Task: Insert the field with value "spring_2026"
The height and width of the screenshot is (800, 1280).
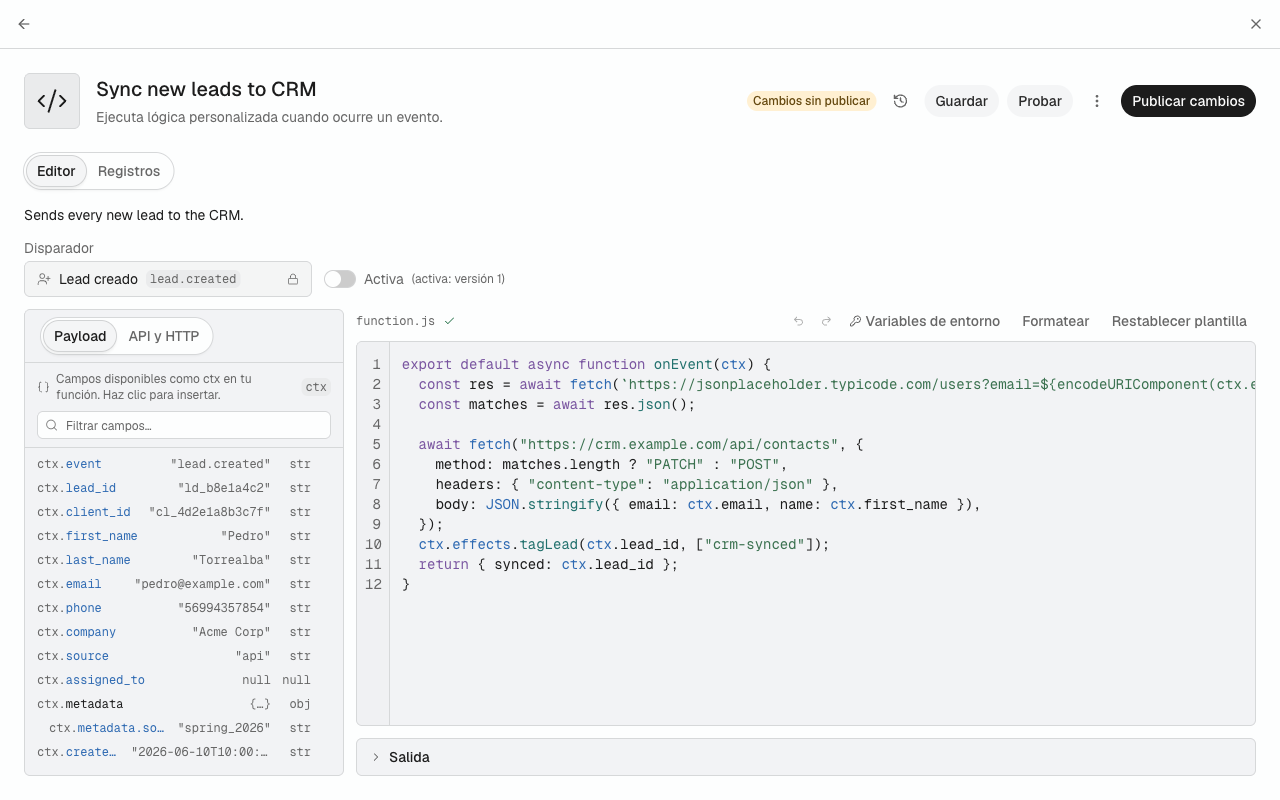Action: click(x=184, y=728)
